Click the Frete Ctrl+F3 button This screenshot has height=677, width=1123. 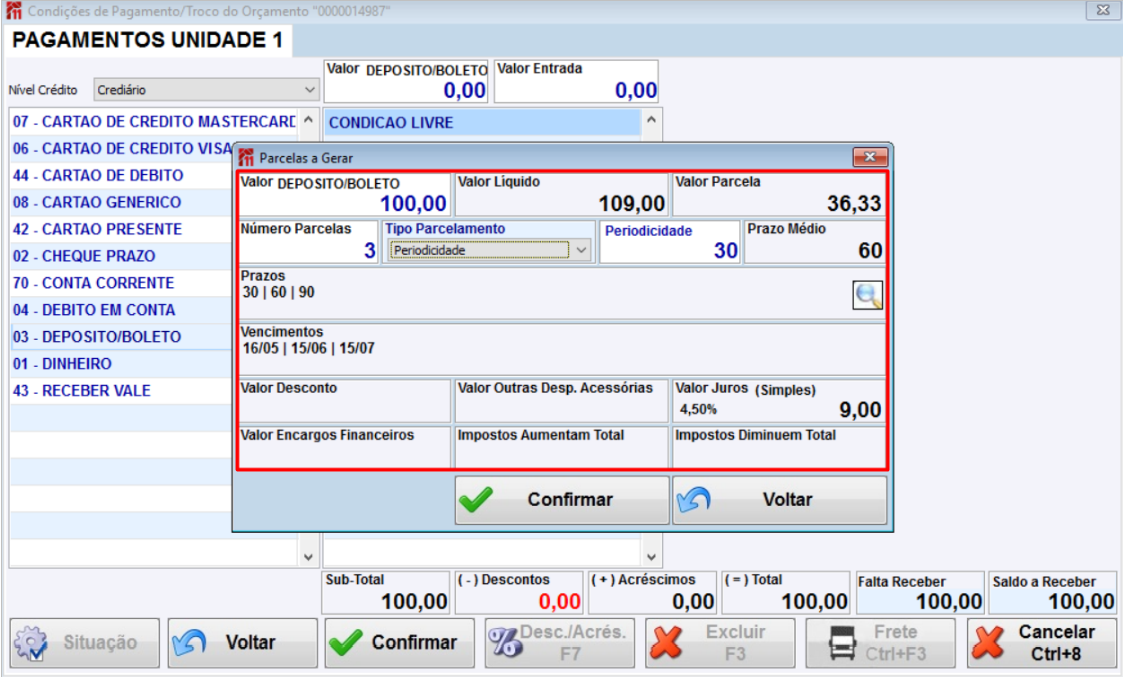pyautogui.click(x=881, y=643)
